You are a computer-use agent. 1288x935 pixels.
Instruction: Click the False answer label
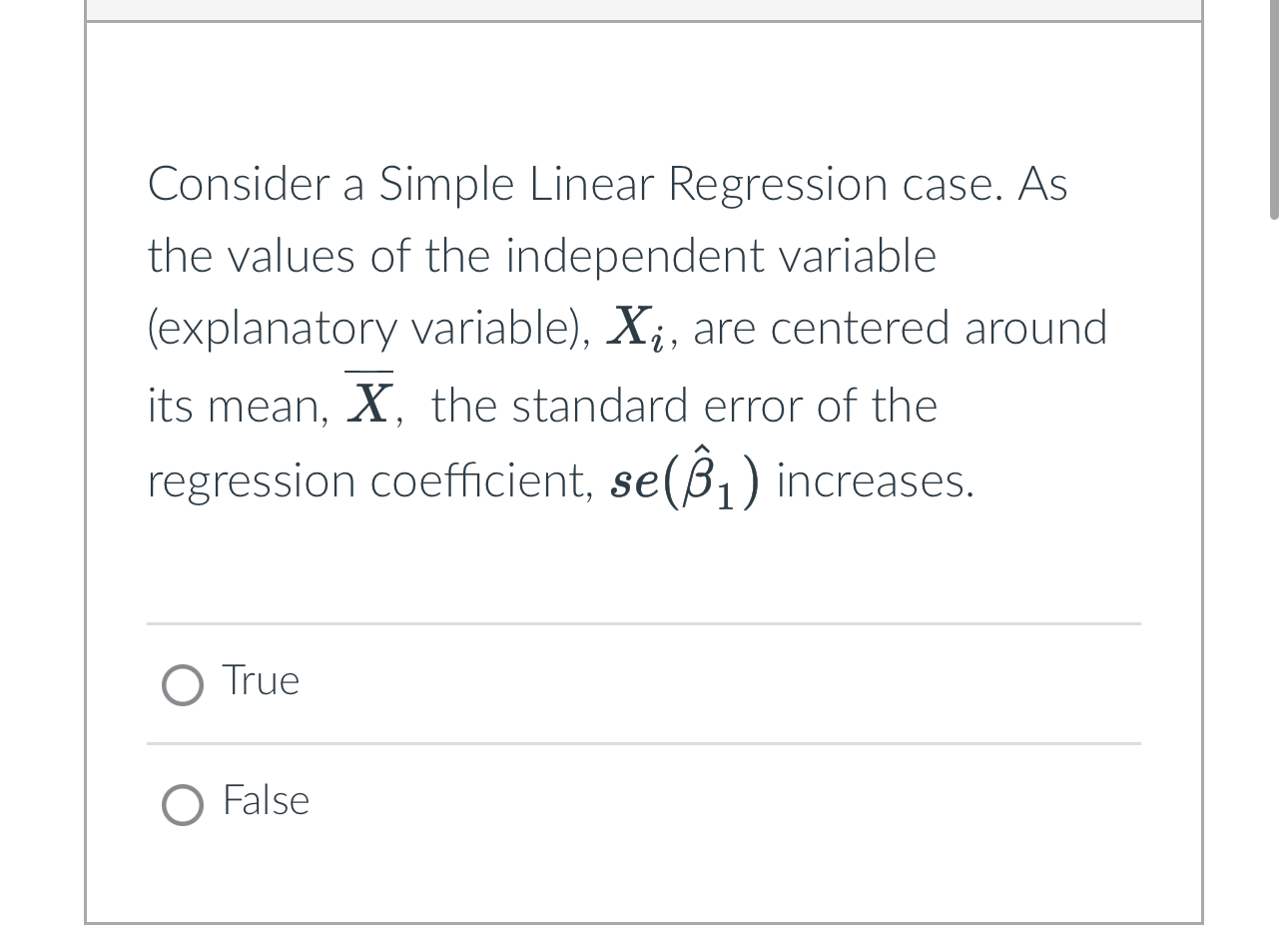(265, 800)
